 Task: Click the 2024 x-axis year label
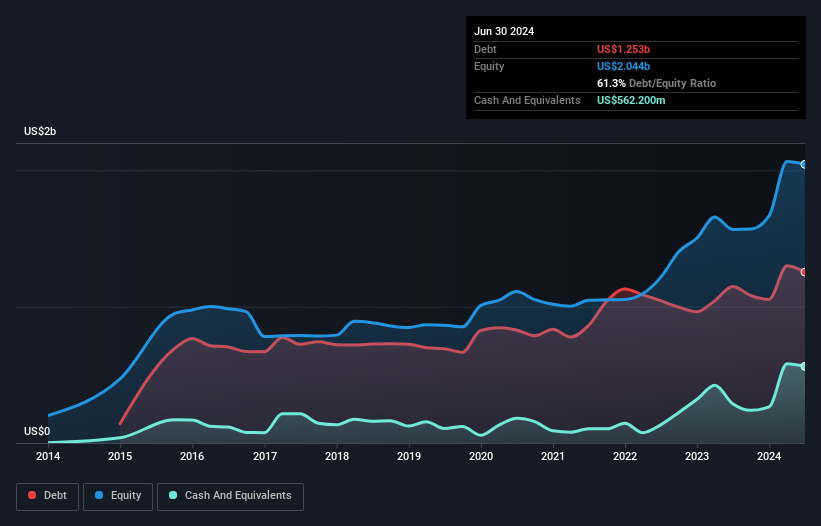pyautogui.click(x=769, y=457)
